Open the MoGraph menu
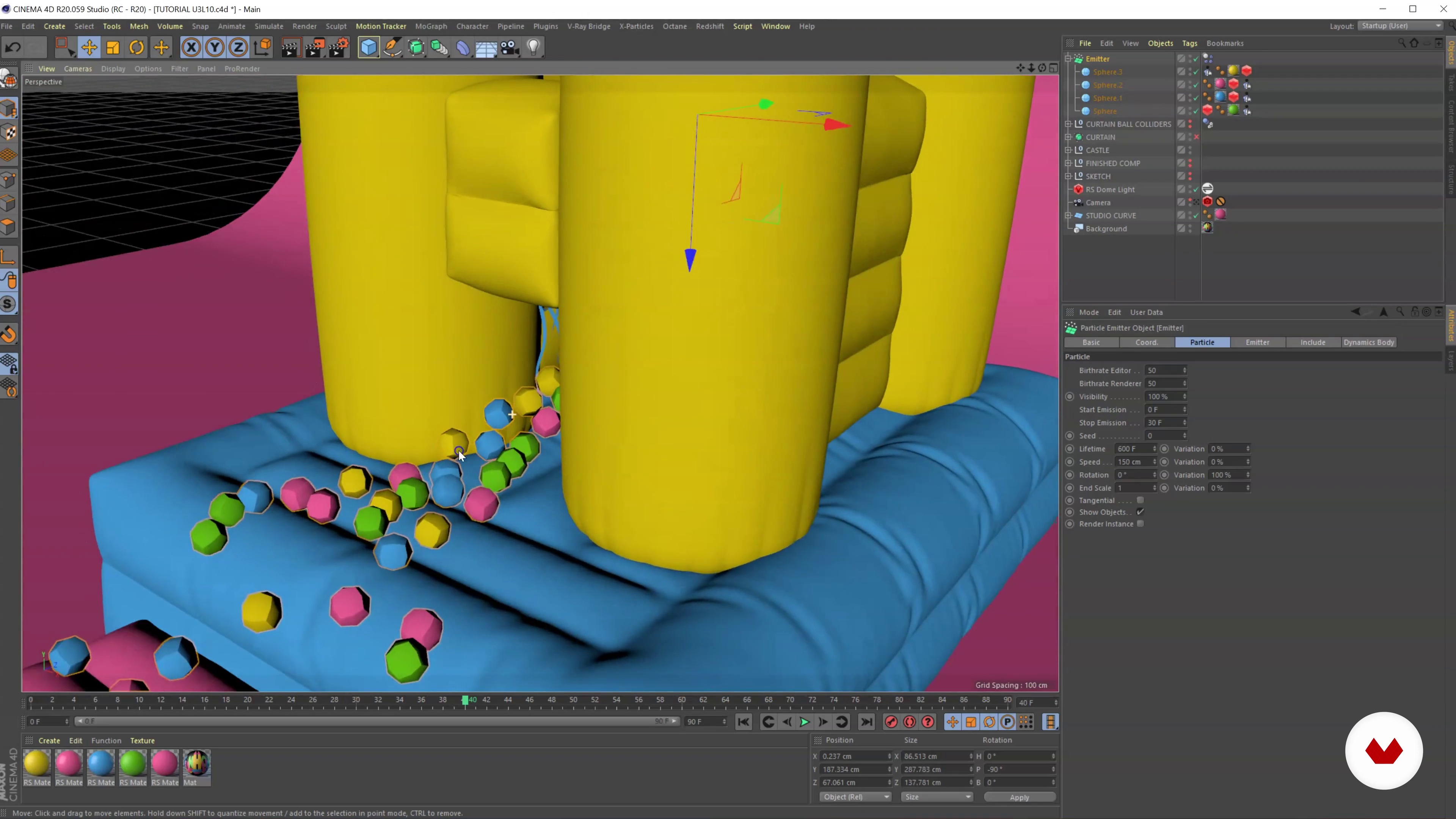1456x819 pixels. (x=431, y=26)
